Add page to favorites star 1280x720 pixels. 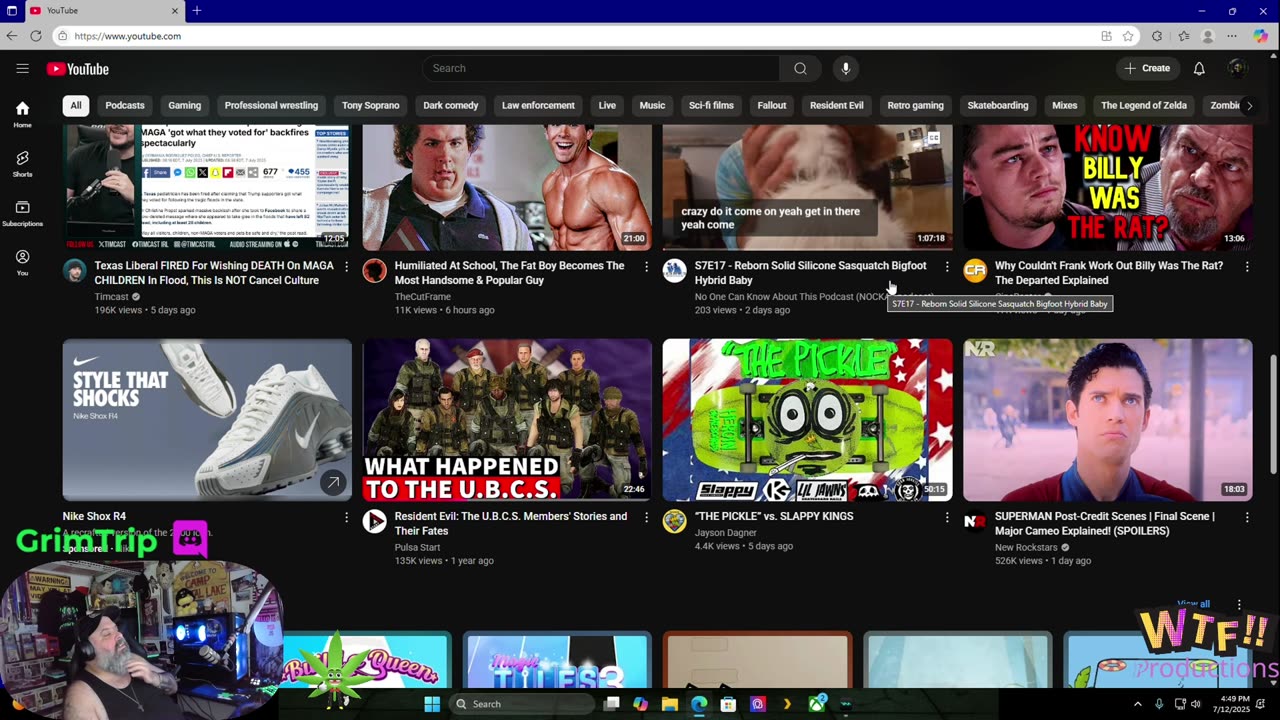(x=1128, y=36)
